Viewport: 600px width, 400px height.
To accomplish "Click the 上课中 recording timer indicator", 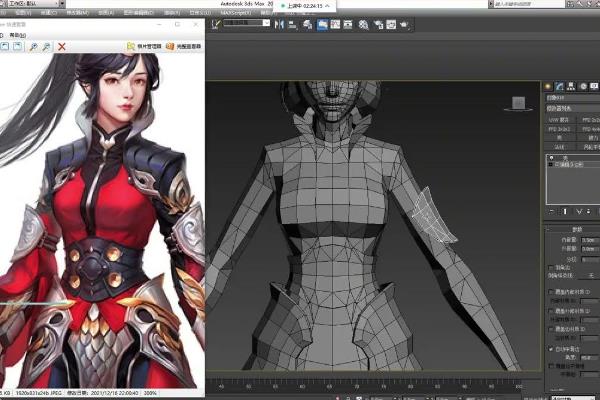I will [305, 6].
